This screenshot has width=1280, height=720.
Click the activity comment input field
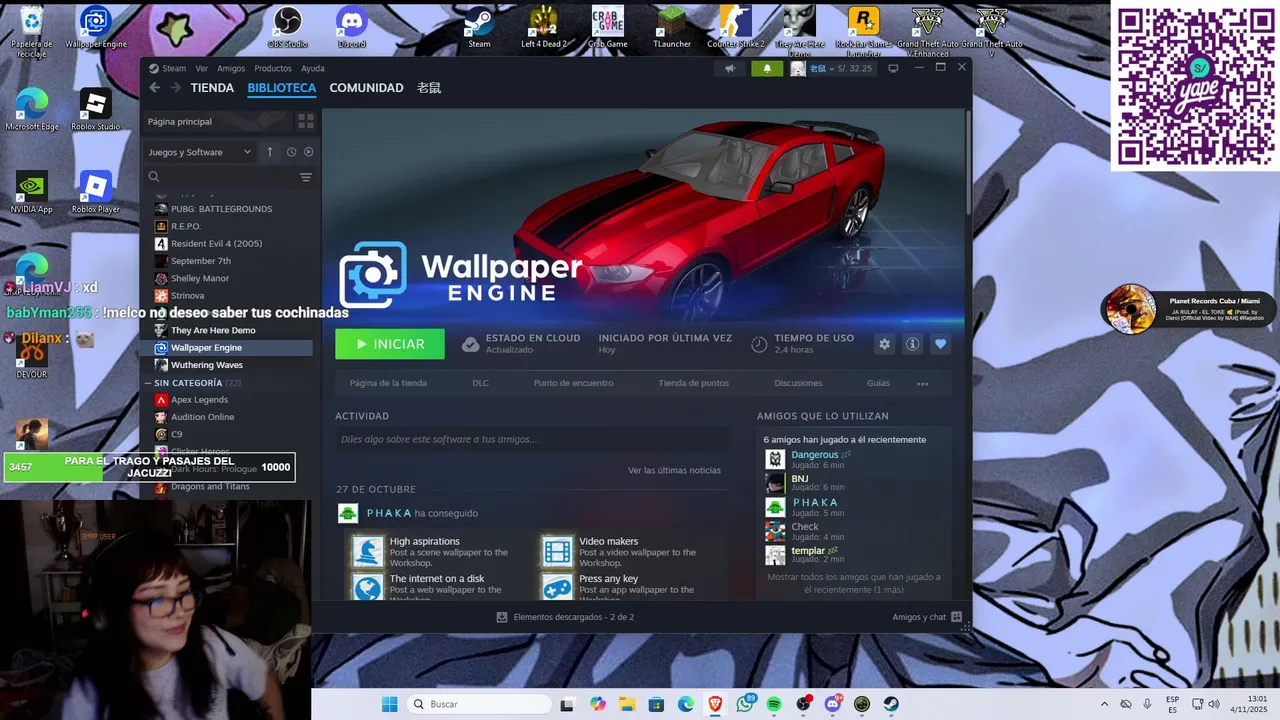click(531, 439)
